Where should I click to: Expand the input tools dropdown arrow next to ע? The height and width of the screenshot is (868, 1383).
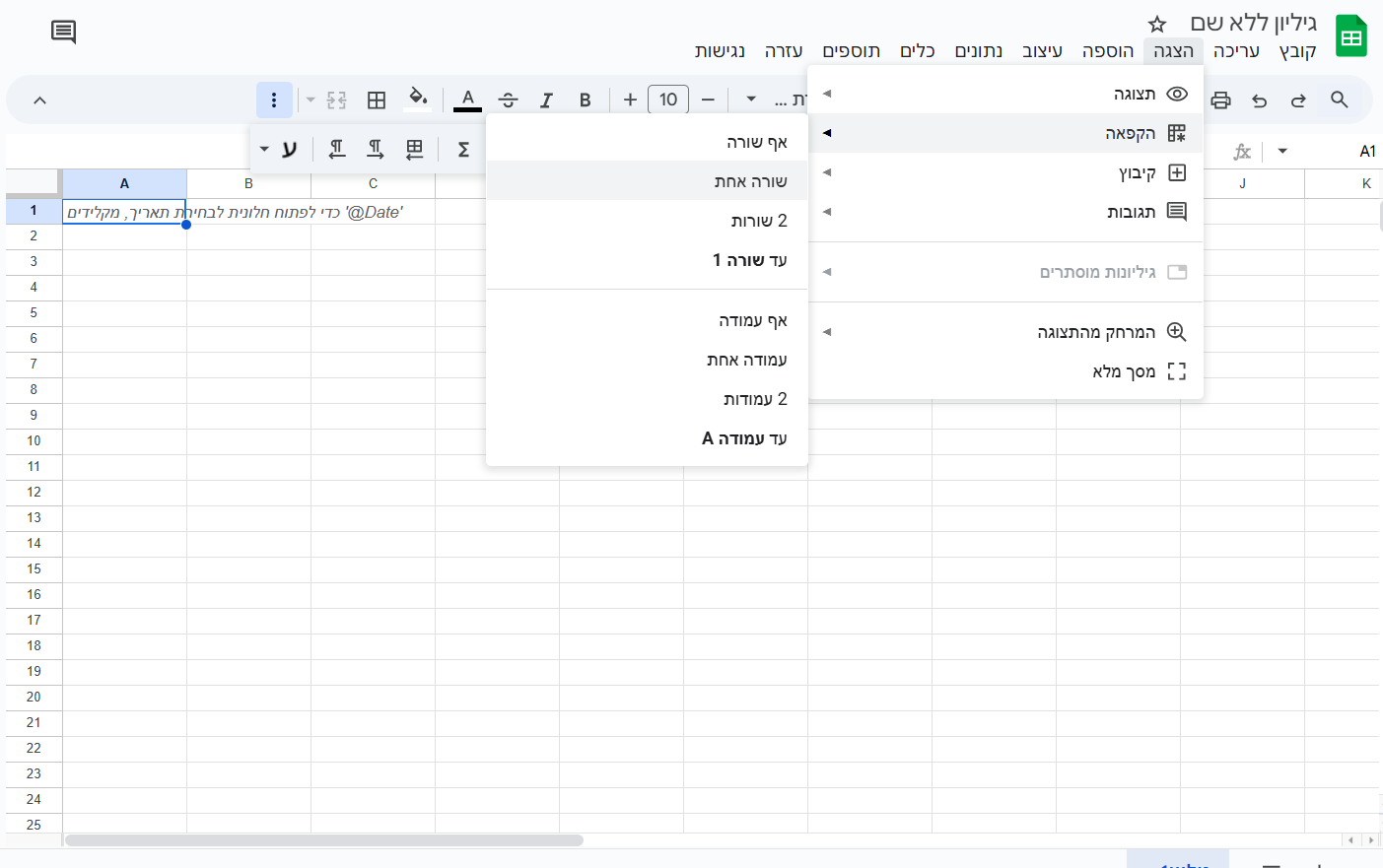[264, 150]
